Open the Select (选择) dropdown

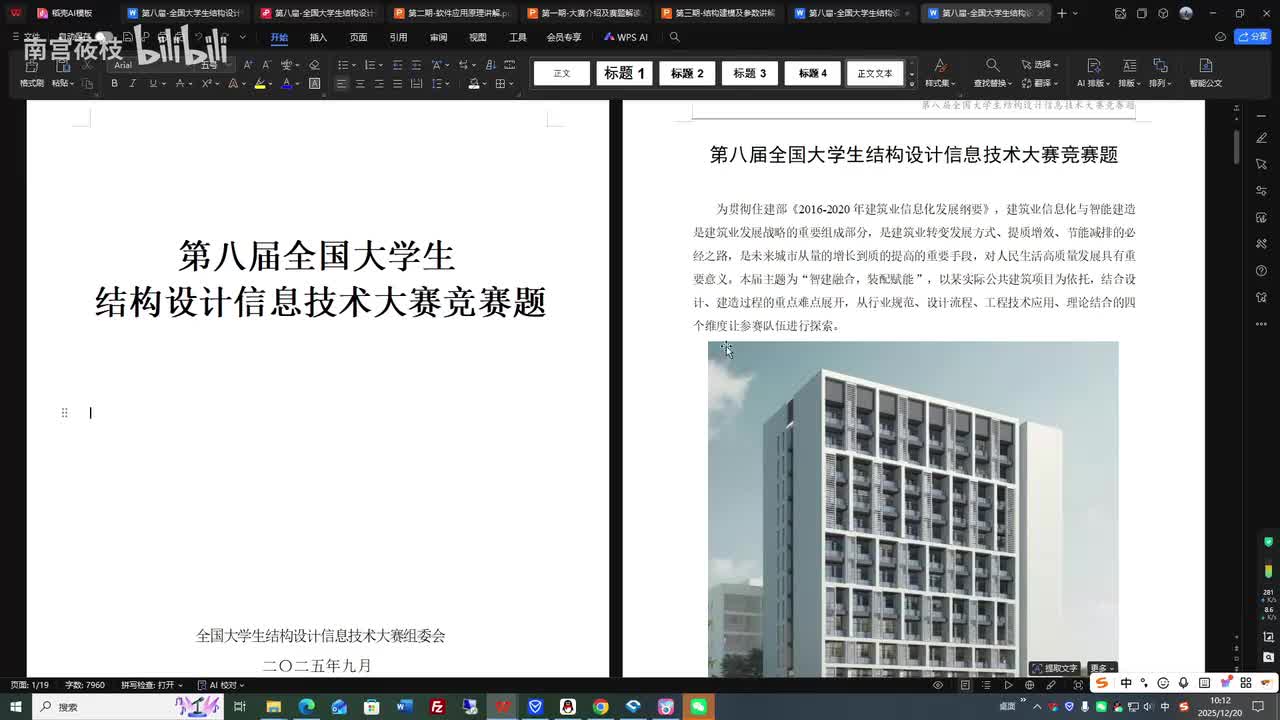pyautogui.click(x=1040, y=64)
